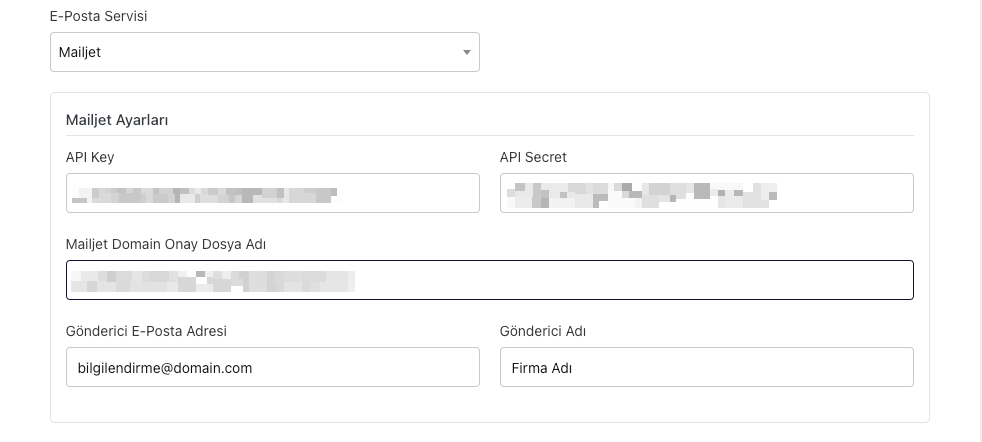This screenshot has height=442, width=982.
Task: Click the API Key label
Action: click(x=90, y=157)
